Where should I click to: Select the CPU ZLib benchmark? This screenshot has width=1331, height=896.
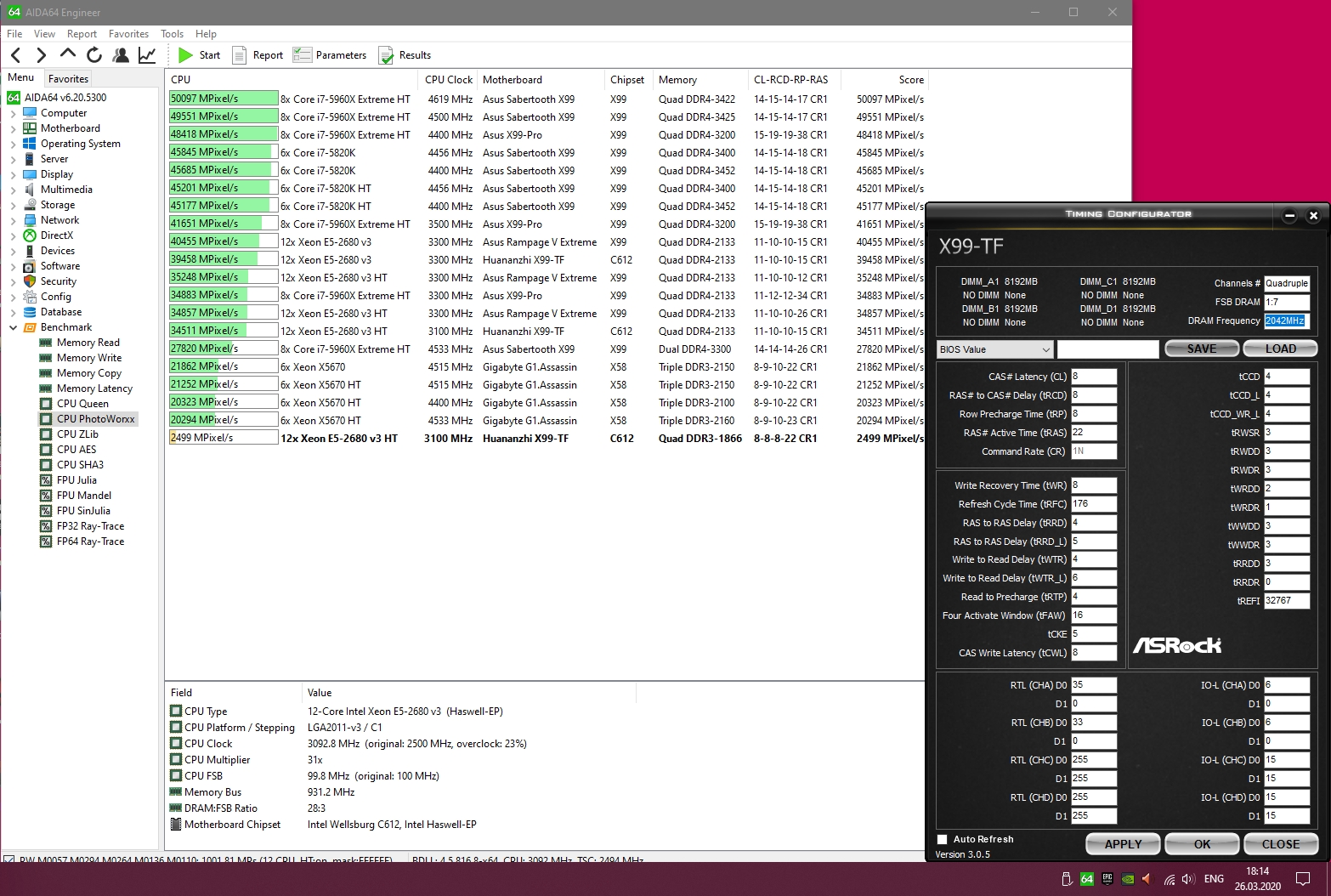click(x=77, y=434)
